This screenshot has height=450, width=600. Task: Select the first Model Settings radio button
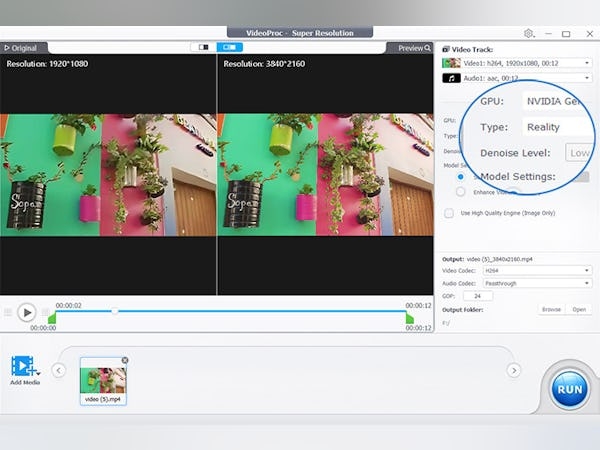pos(460,177)
